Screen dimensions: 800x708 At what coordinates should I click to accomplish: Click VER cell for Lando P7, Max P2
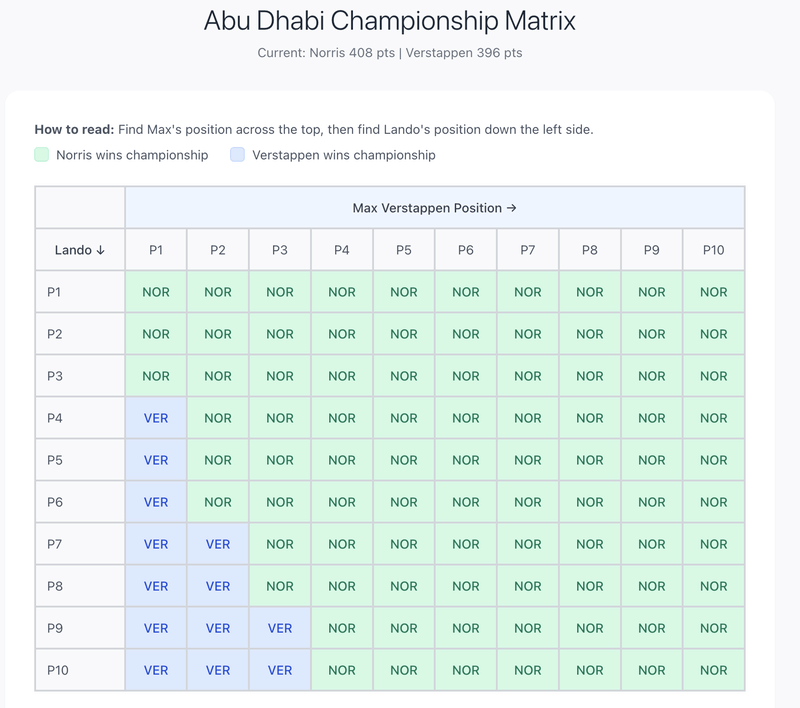tap(218, 544)
